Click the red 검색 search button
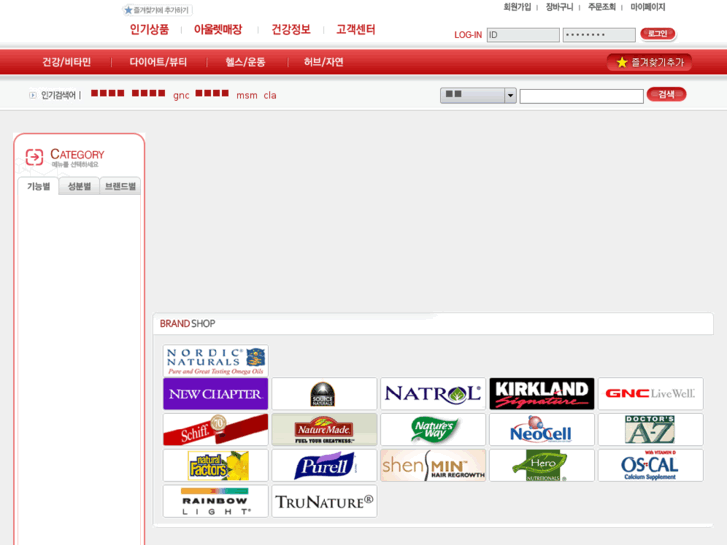This screenshot has width=727, height=545. pos(666,95)
